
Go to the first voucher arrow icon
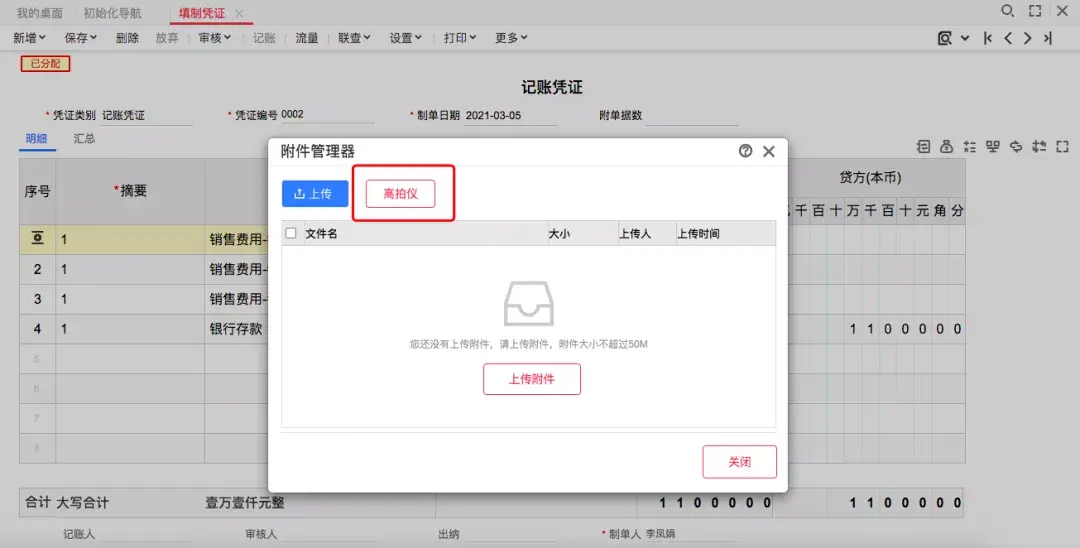[x=988, y=39]
